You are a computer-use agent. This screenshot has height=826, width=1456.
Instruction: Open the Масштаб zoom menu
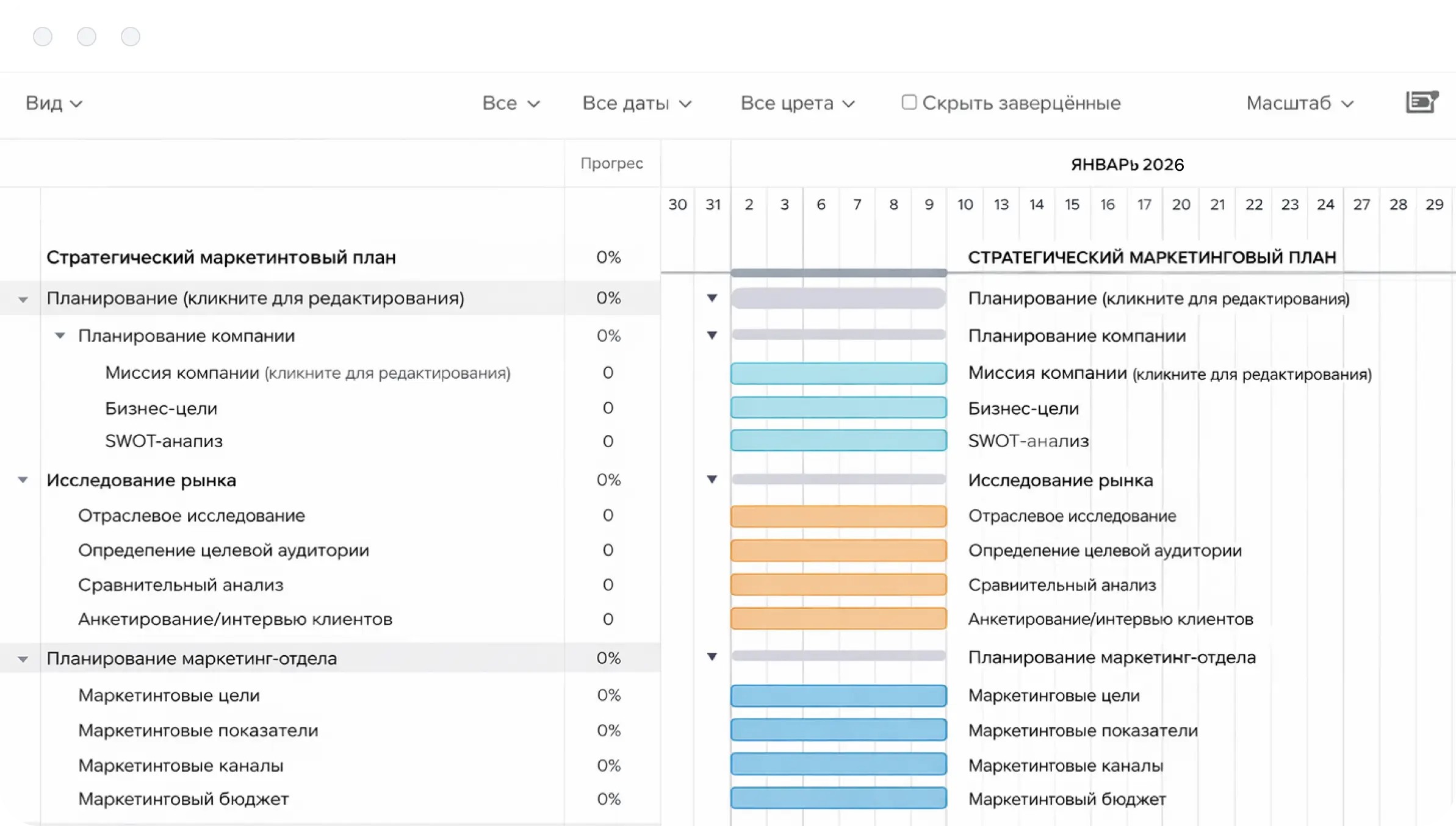tap(1300, 103)
